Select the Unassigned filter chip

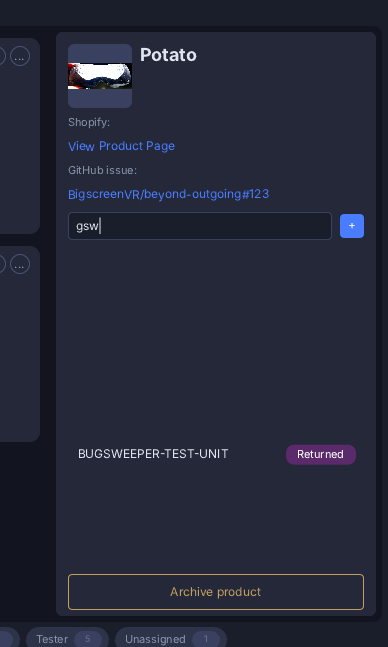click(171, 639)
